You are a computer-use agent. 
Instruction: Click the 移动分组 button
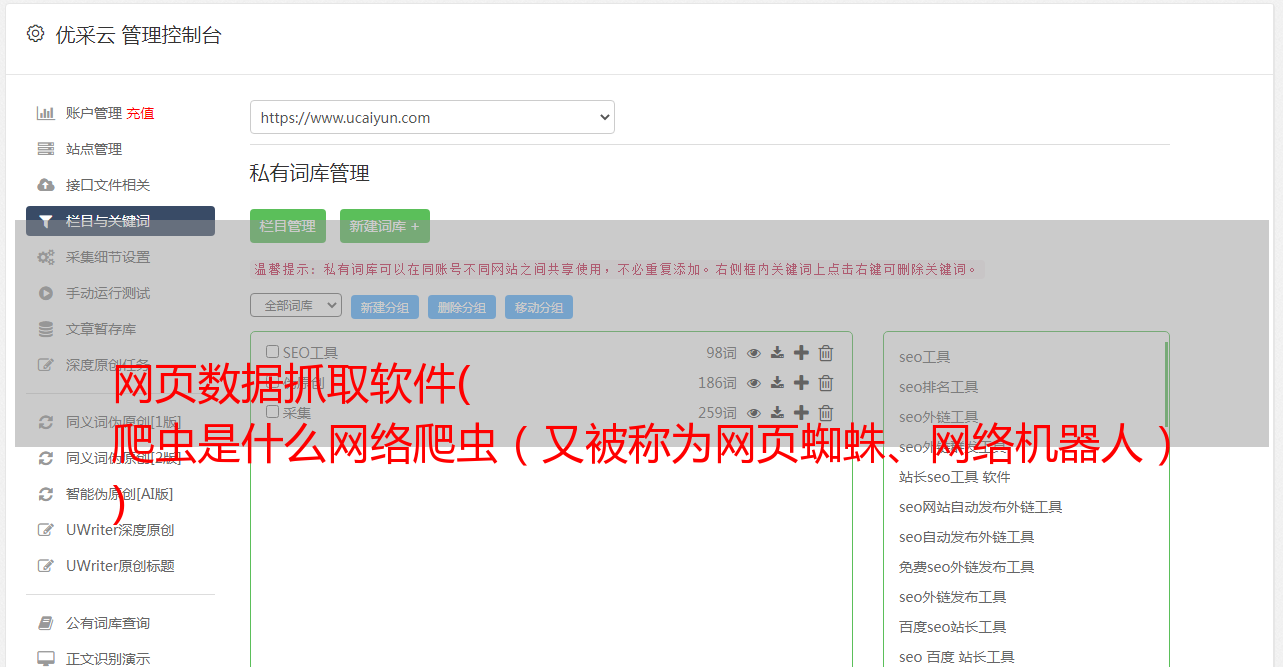coord(539,307)
